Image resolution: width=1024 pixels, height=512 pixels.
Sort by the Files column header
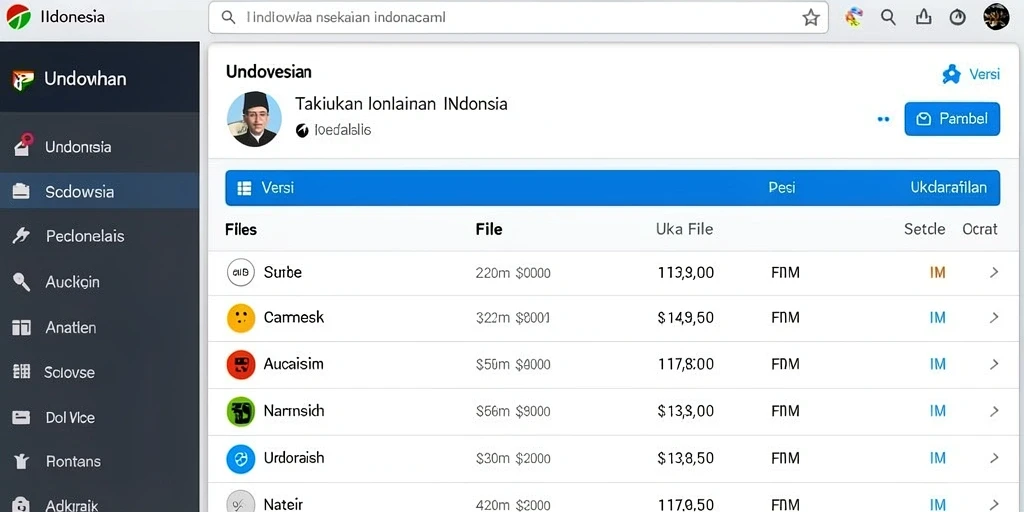point(240,229)
